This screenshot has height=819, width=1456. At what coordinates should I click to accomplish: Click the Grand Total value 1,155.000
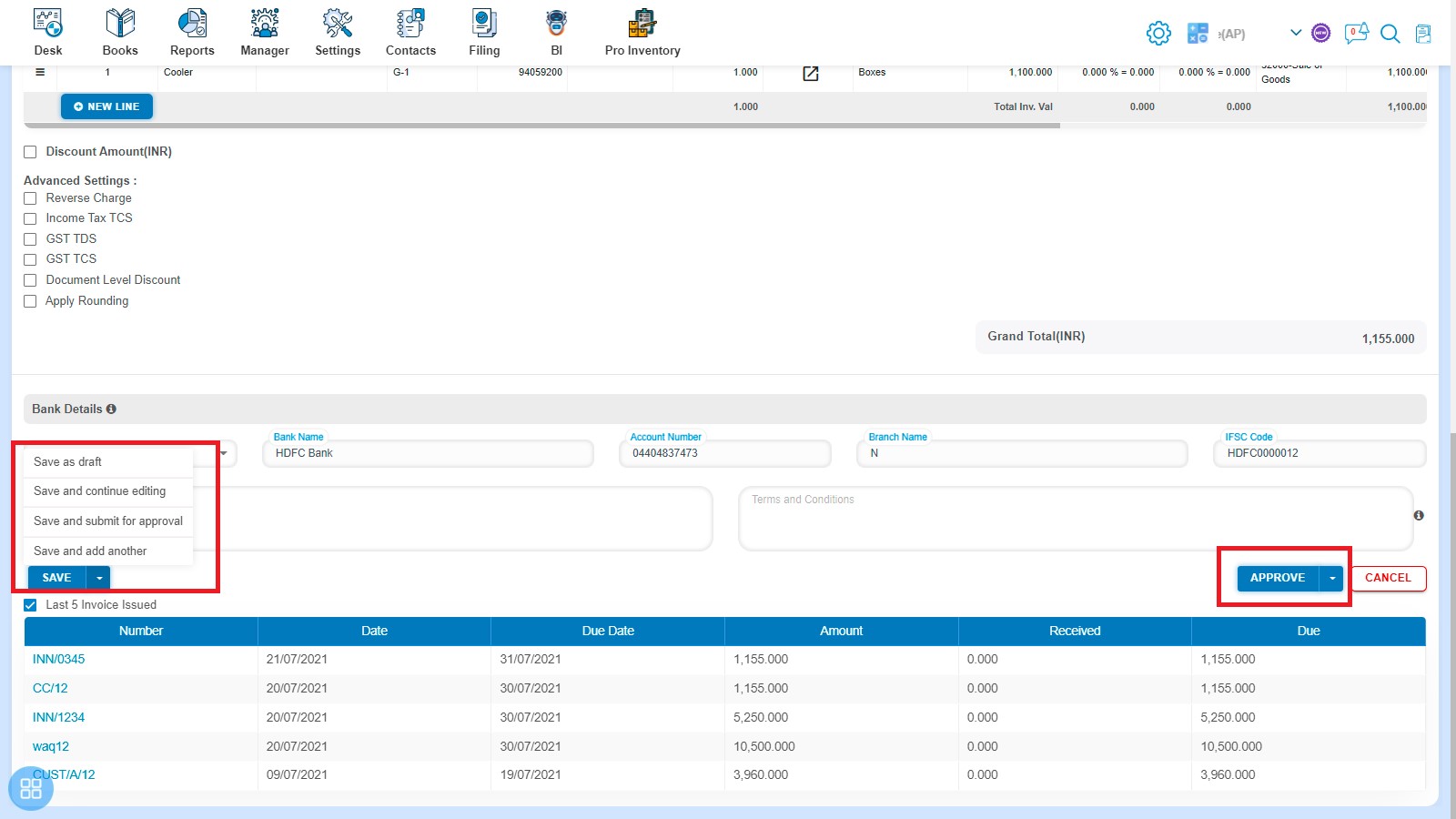pos(1388,339)
